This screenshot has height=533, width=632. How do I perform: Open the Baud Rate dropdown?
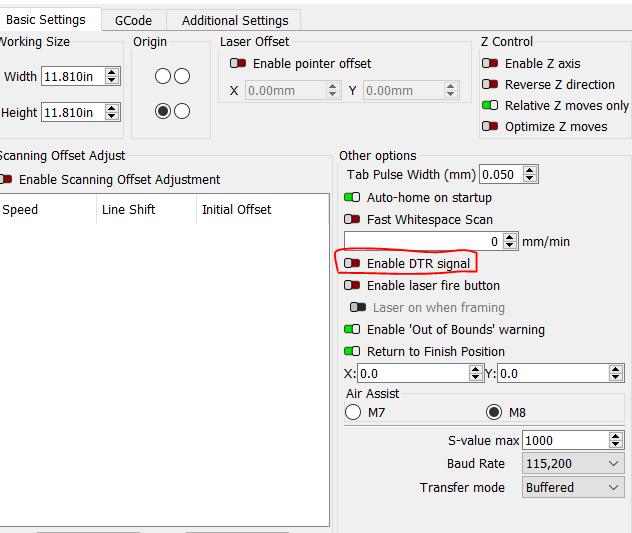(573, 464)
